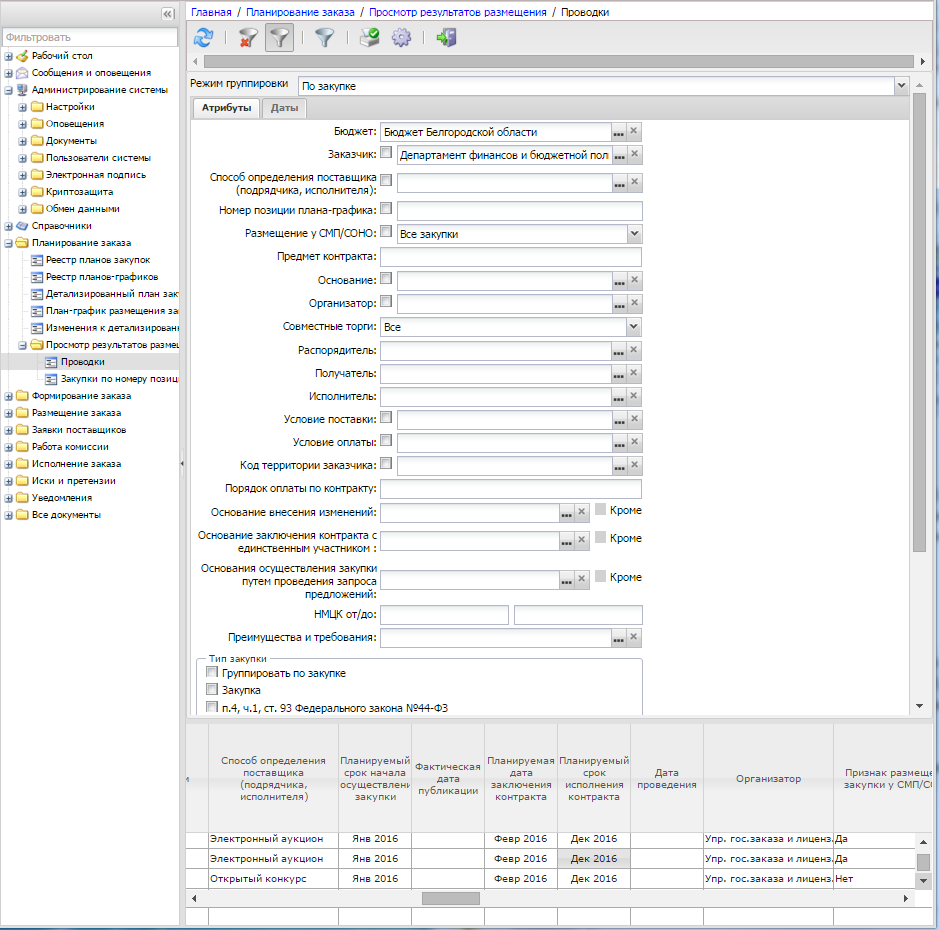This screenshot has width=939, height=930.
Task: Click the Предмет контракта input field
Action: click(510, 257)
